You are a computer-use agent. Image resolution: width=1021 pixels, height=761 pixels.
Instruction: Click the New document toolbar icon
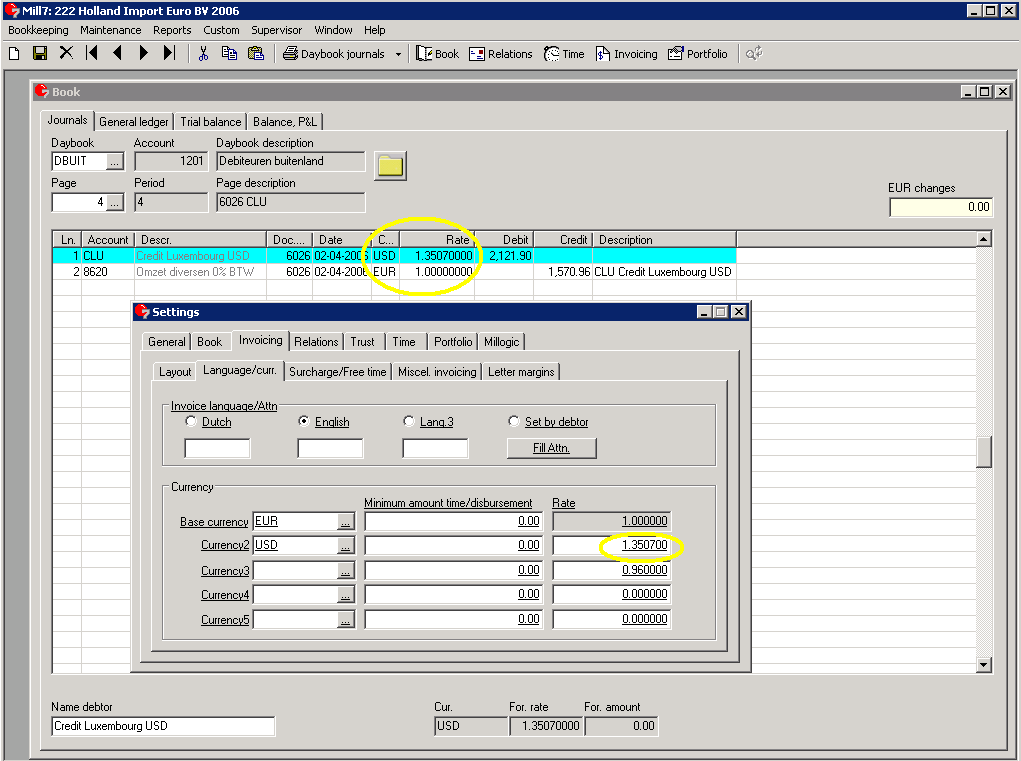[x=14, y=53]
